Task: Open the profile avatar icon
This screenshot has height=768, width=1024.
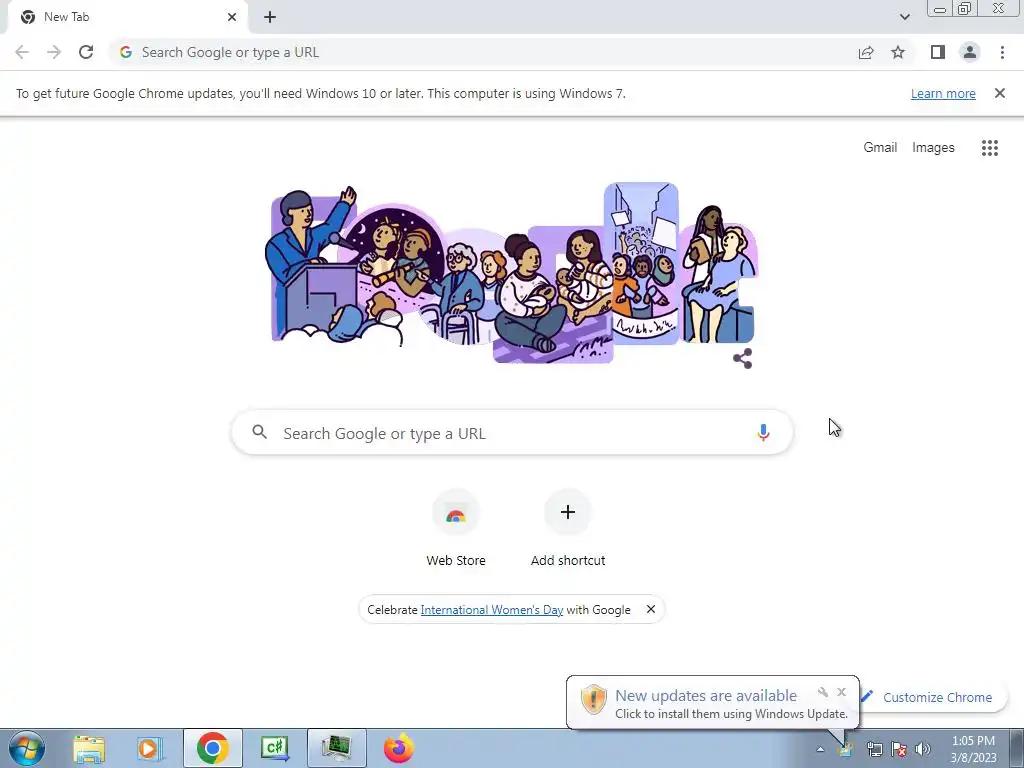Action: pyautogui.click(x=970, y=52)
